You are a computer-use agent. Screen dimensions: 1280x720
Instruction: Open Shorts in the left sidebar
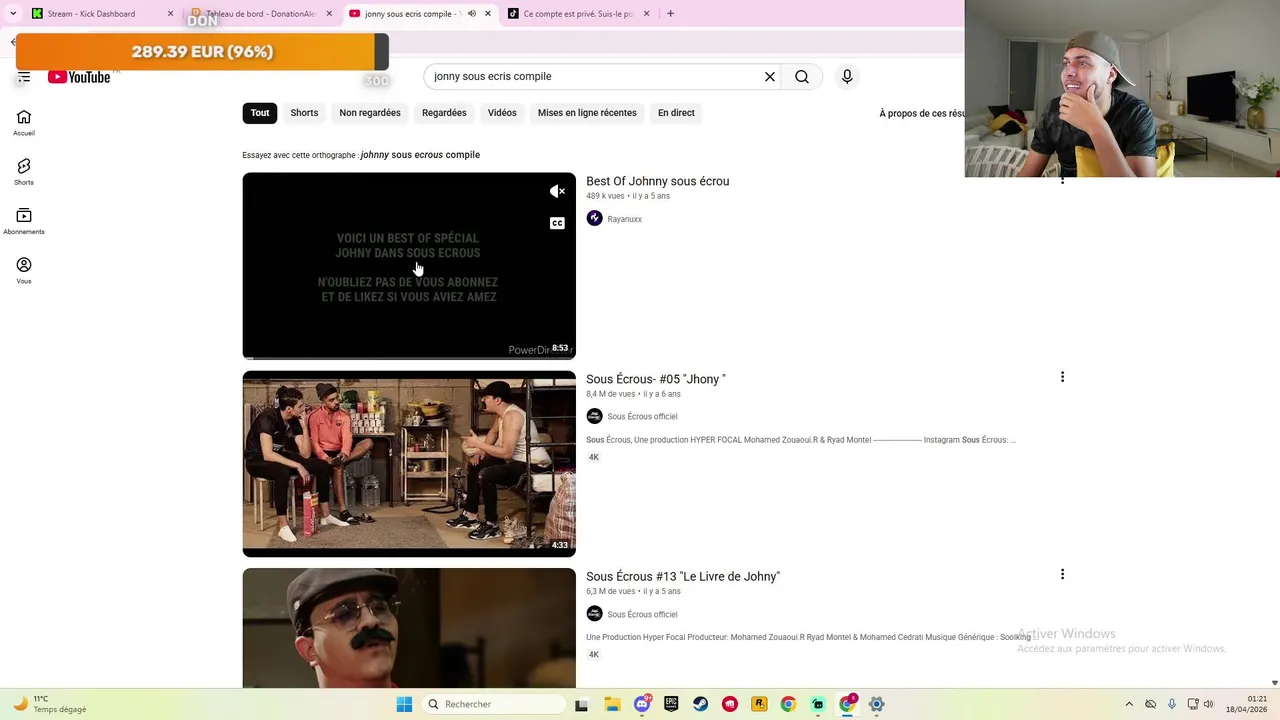(x=24, y=172)
